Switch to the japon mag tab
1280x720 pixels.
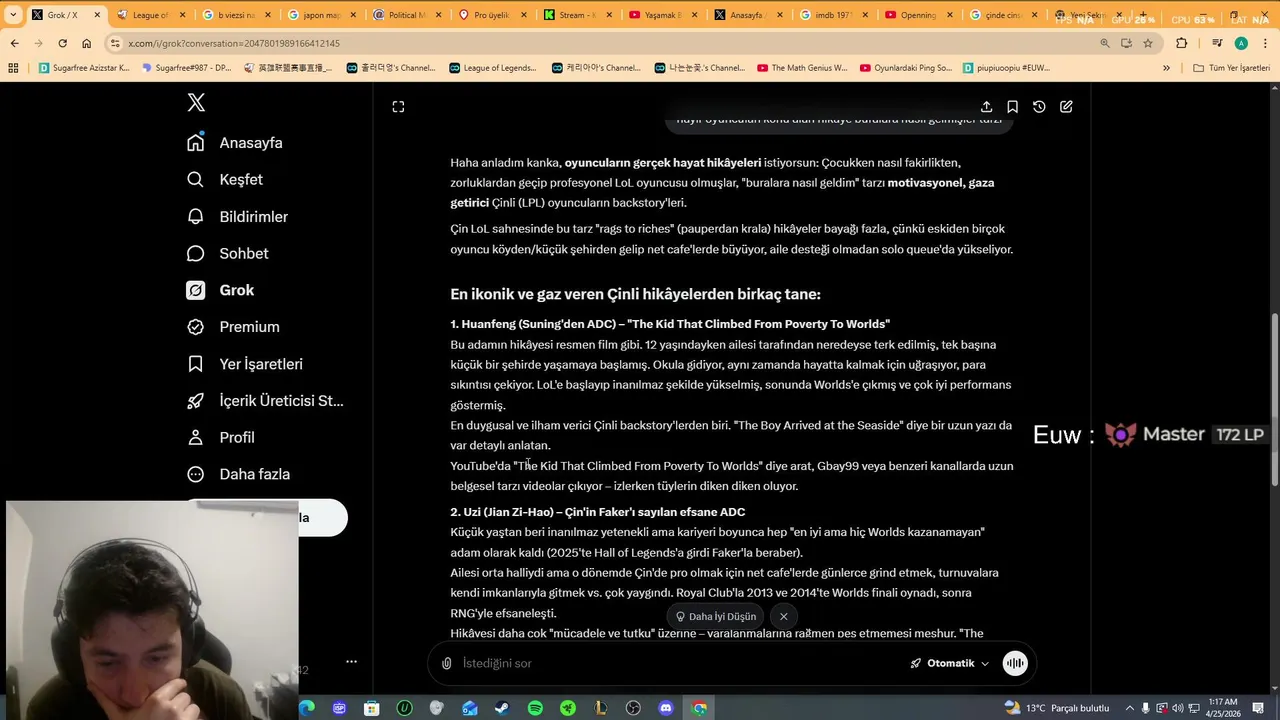321,15
